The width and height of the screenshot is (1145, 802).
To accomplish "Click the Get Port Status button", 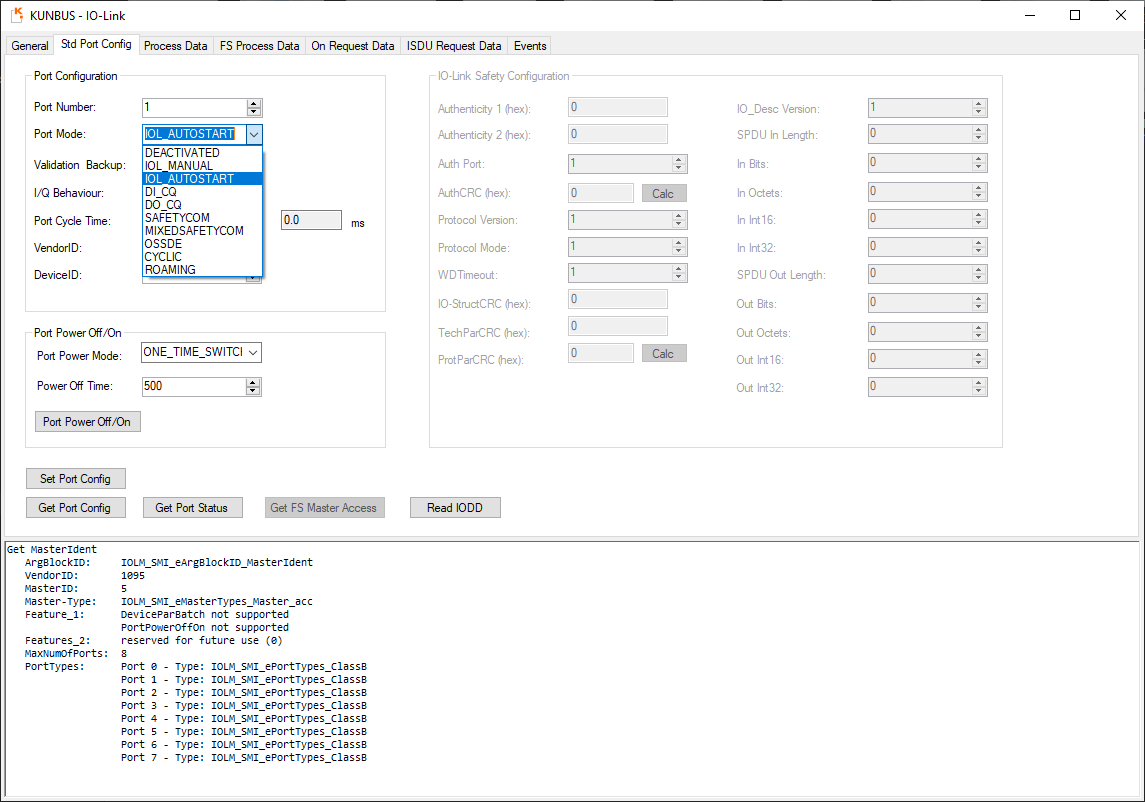I will pyautogui.click(x=191, y=508).
